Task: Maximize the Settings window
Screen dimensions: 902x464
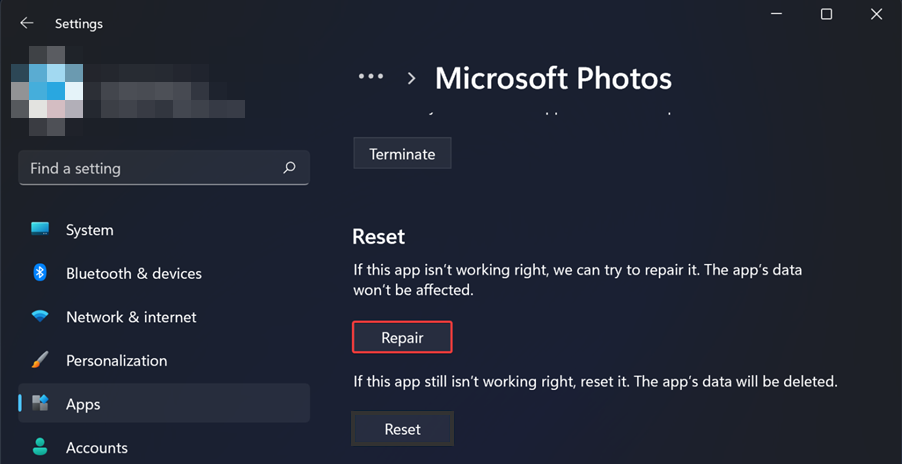Action: point(826,14)
